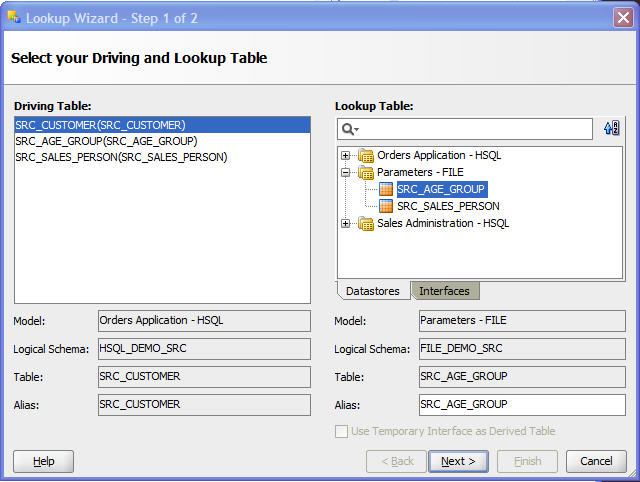
Task: Click the Lookup Wizard title bar icon
Action: [x=13, y=17]
